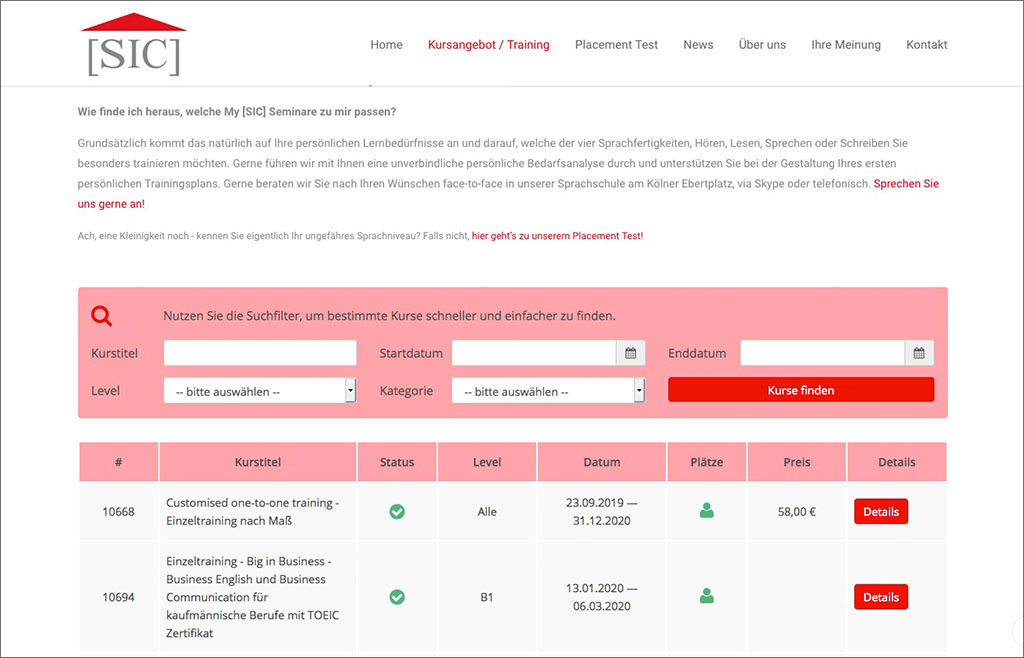
Task: Click green places person icon for 10668
Action: (x=707, y=510)
